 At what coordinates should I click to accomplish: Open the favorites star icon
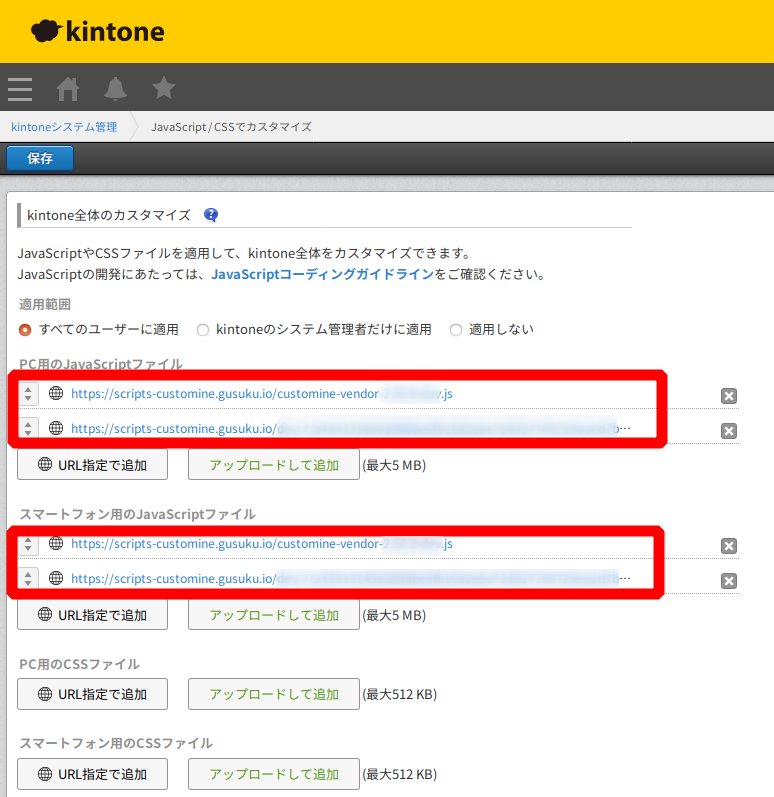tap(164, 88)
